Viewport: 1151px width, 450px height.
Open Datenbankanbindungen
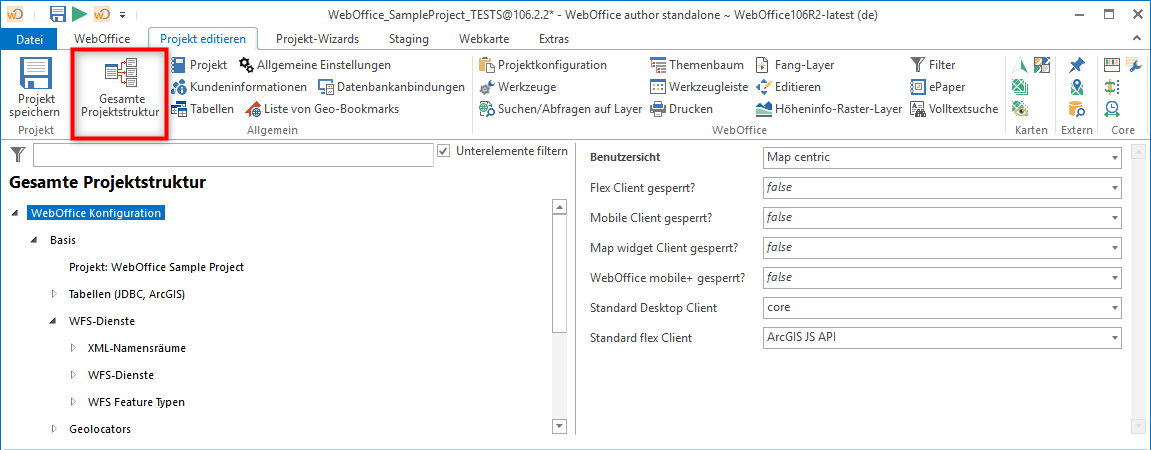[391, 87]
